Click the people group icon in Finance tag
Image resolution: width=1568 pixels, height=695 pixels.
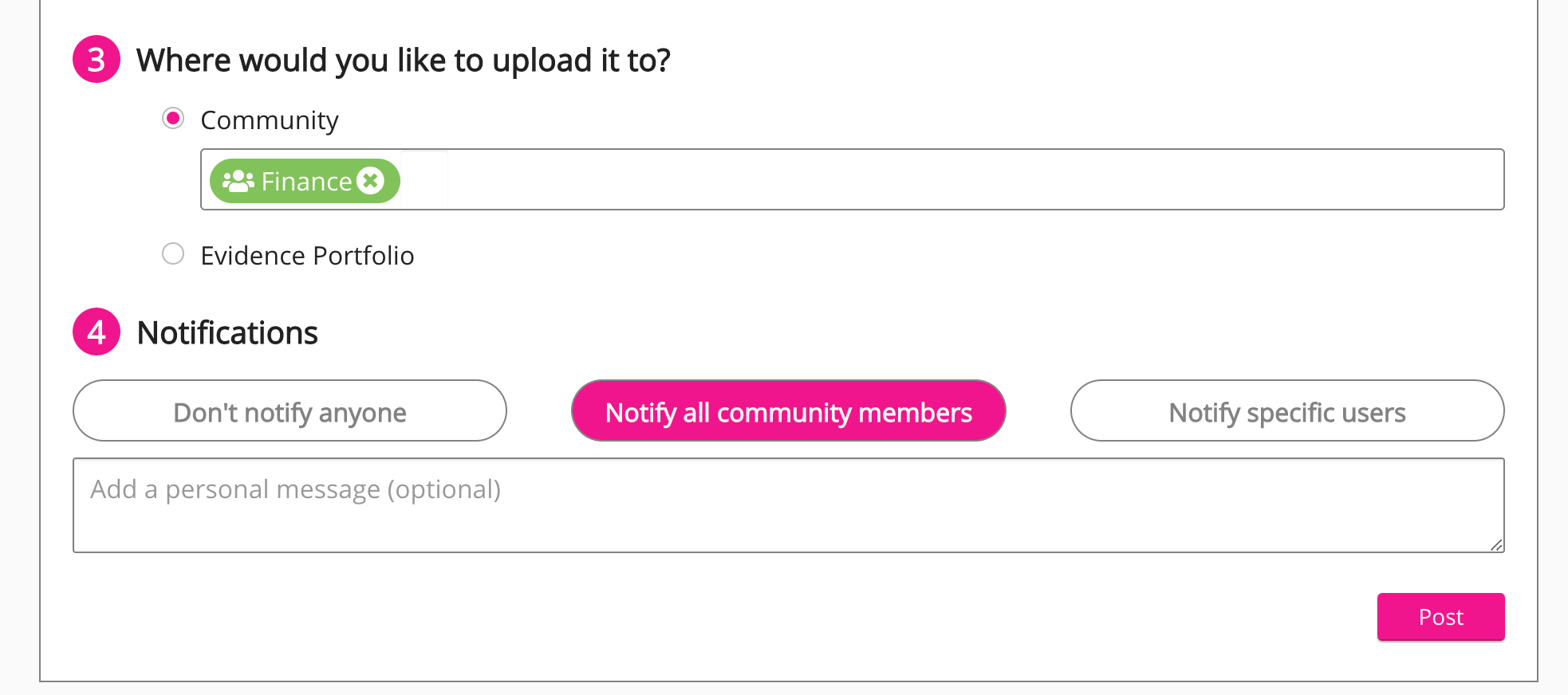point(238,181)
